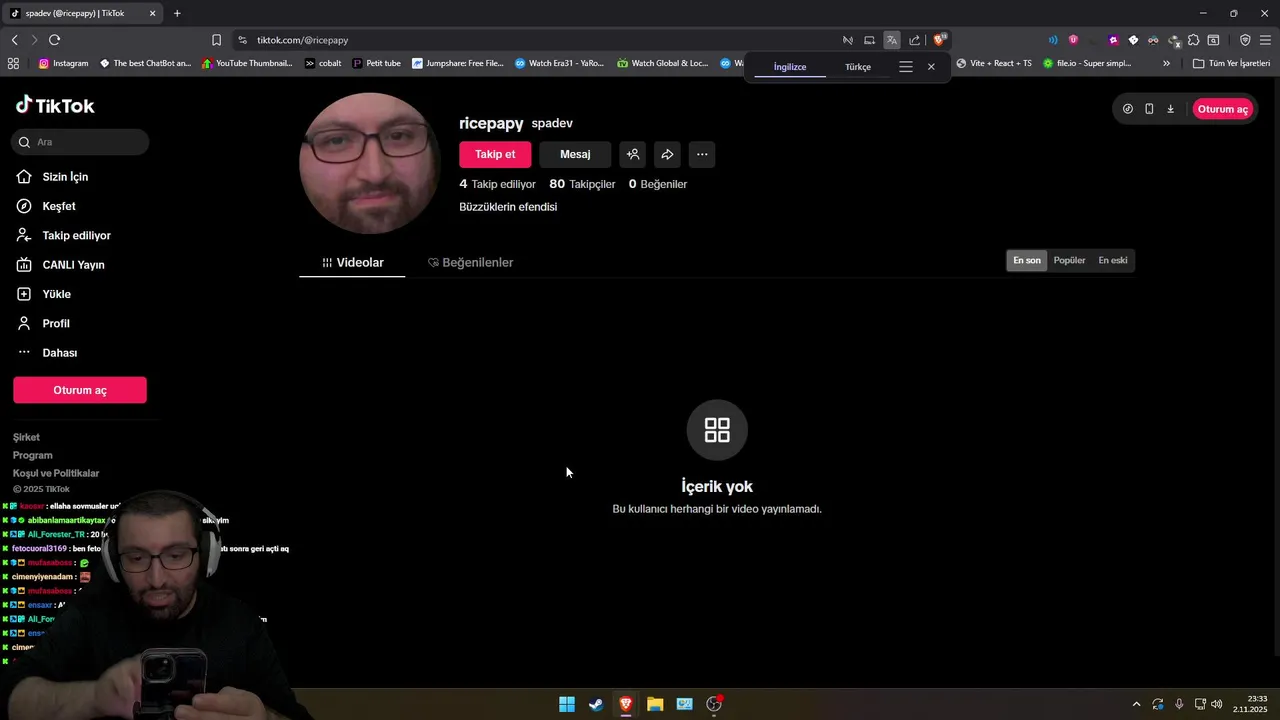
Task: Open the Petit tube bookmark
Action: pos(377,63)
